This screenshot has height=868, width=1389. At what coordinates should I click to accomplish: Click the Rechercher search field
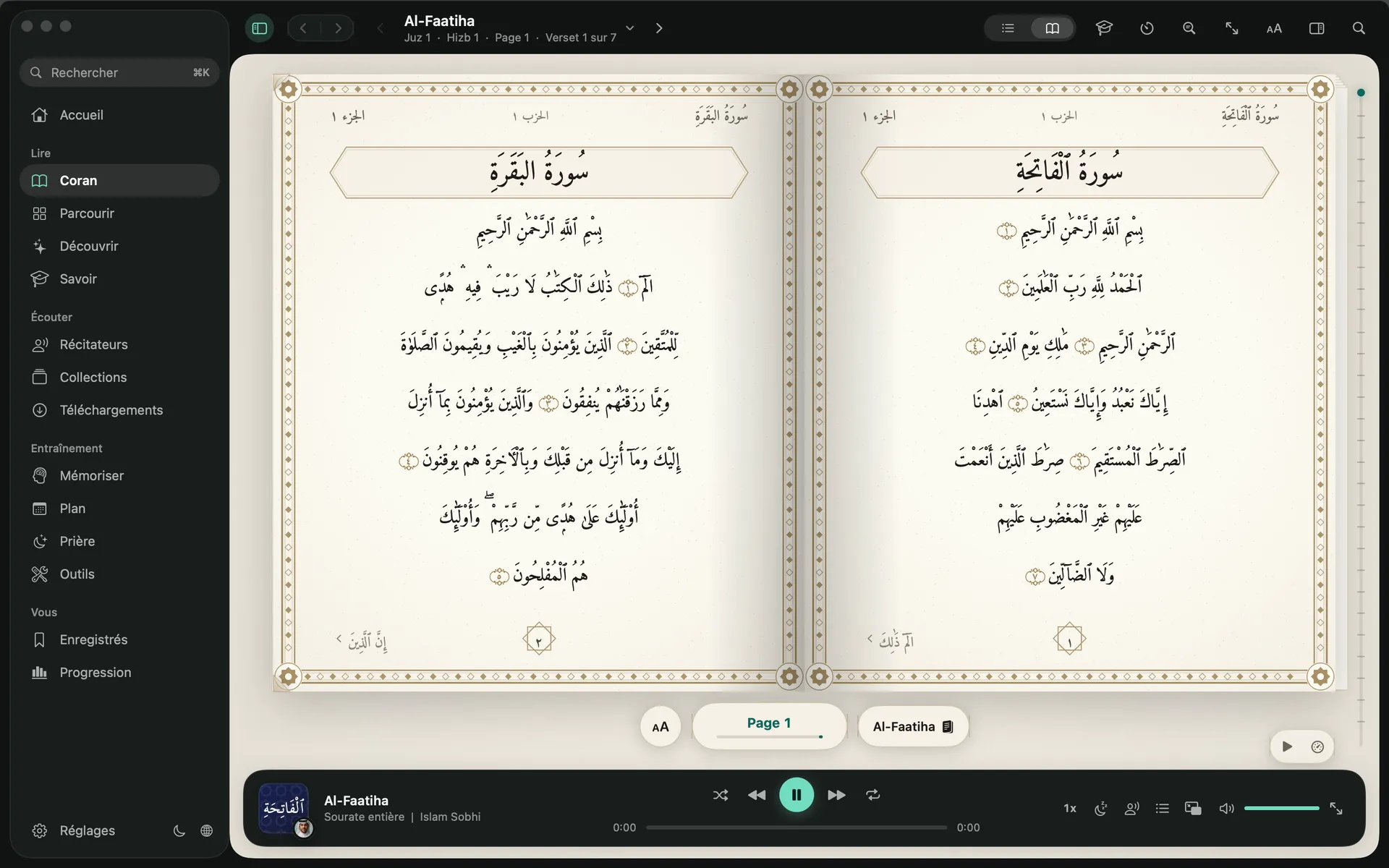pos(119,72)
